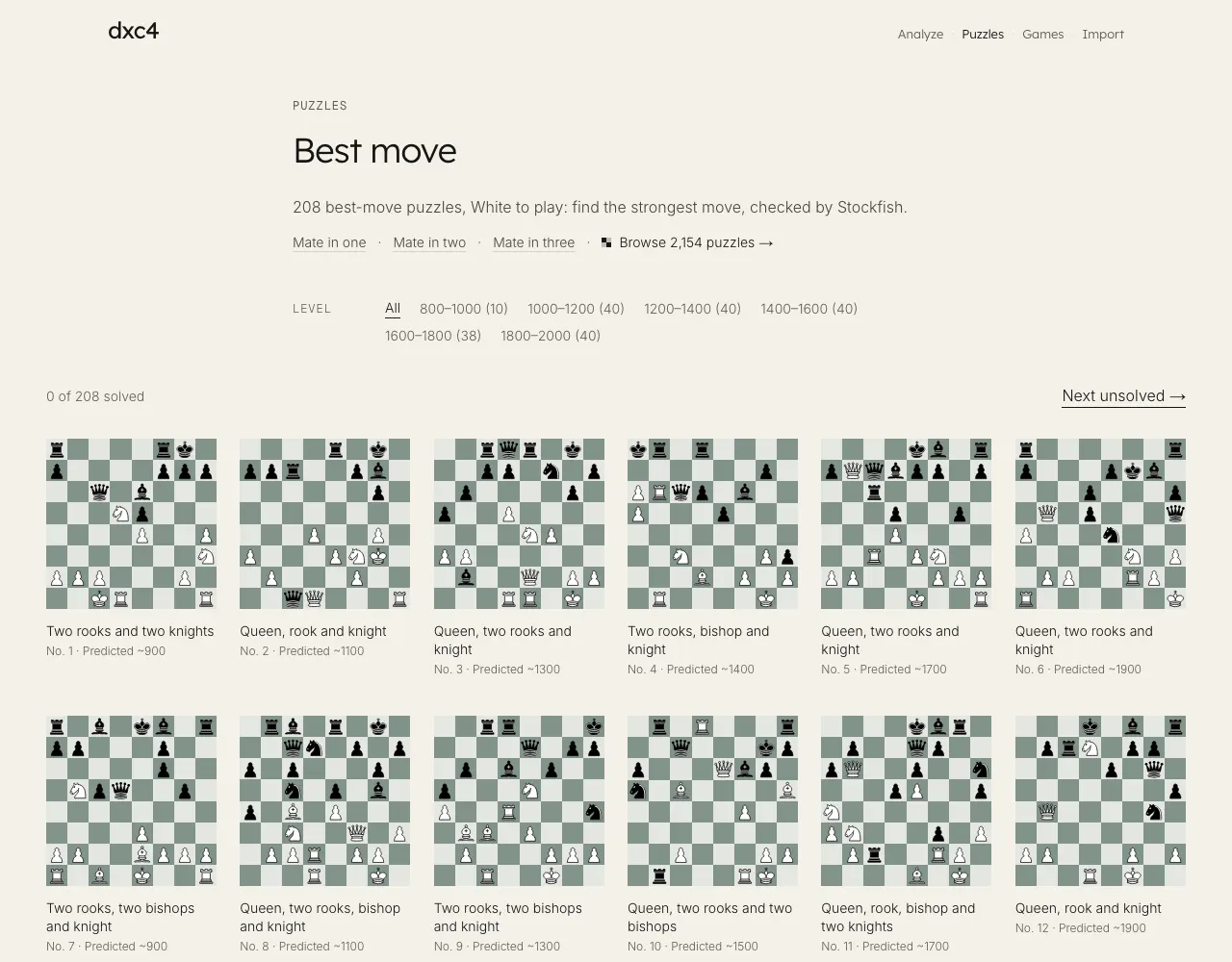
Task: Go to the Puzzles nav item
Action: tap(983, 35)
